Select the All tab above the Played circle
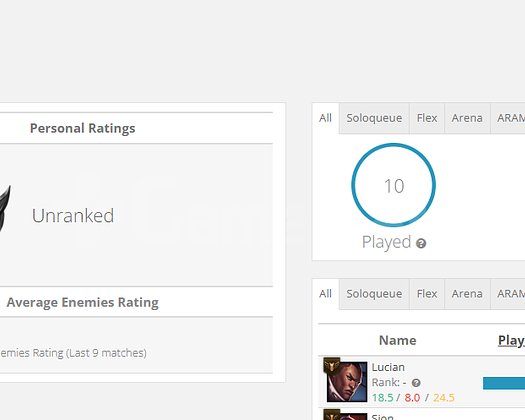525x420 pixels. (325, 118)
